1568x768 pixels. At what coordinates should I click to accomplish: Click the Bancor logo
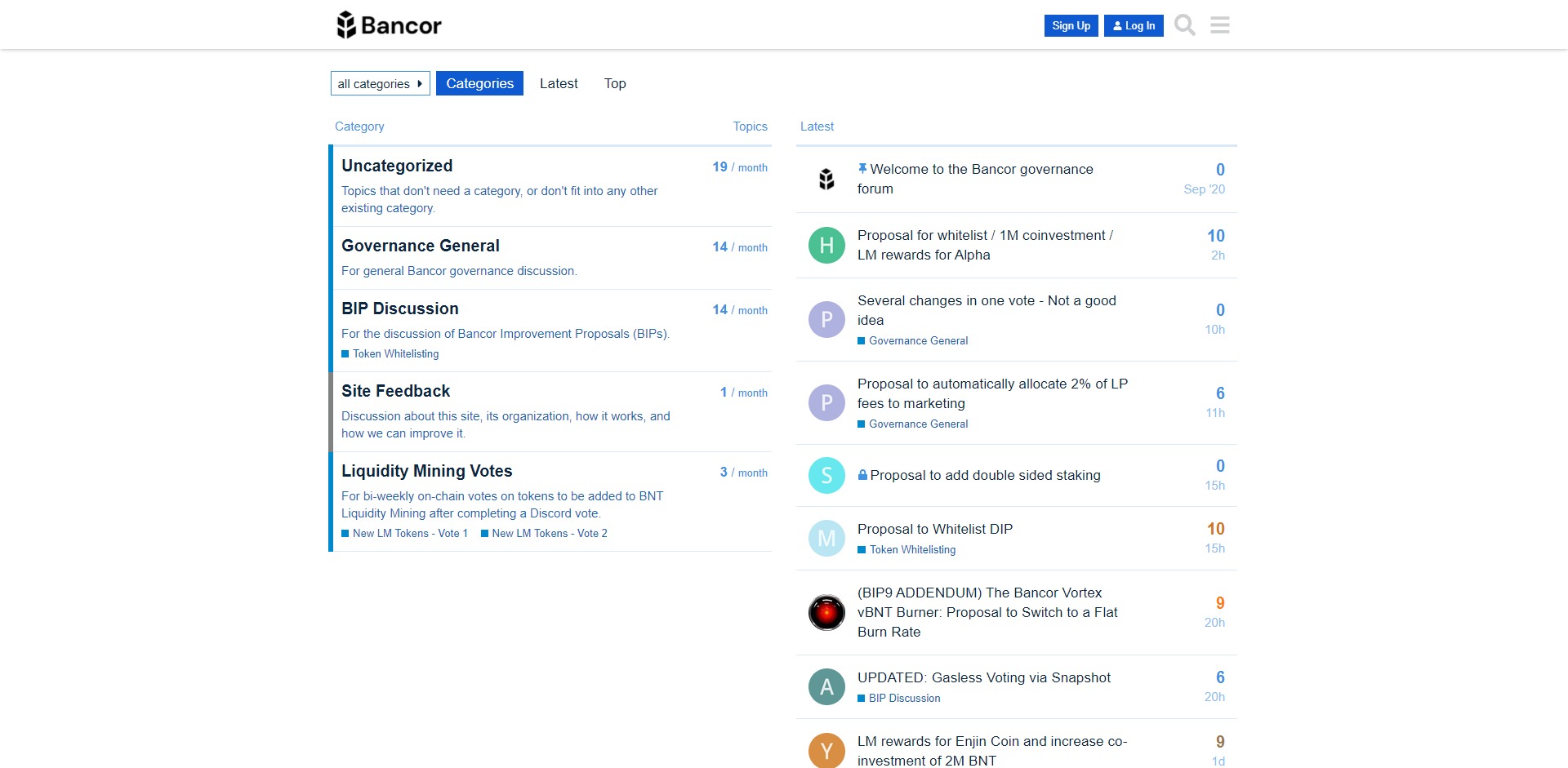tap(389, 25)
